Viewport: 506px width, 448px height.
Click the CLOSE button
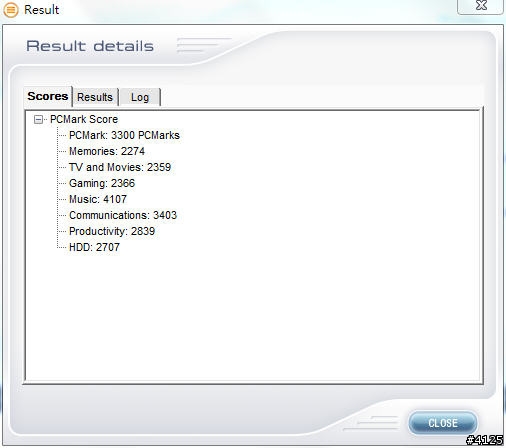[x=443, y=423]
